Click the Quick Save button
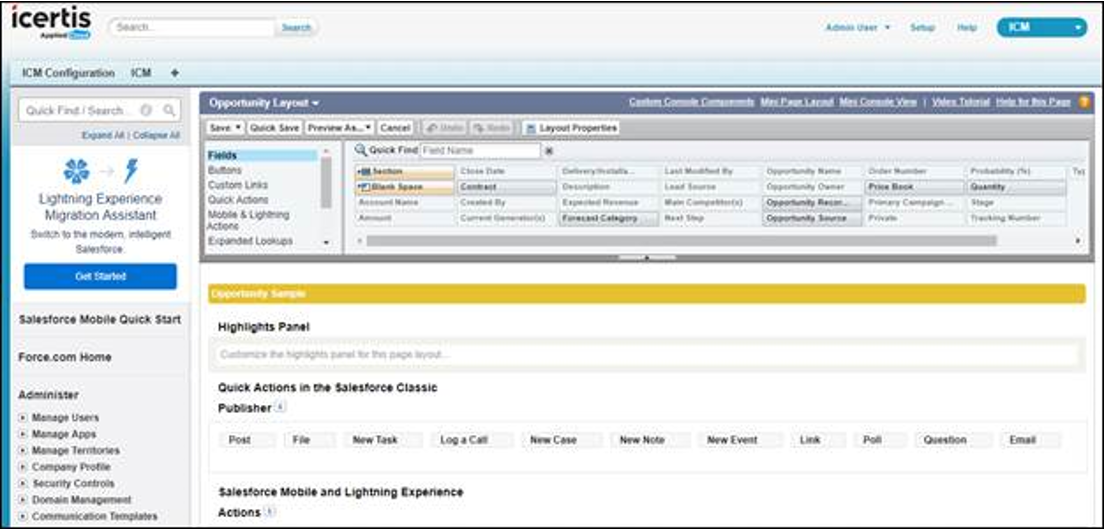This screenshot has width=1106, height=531. pos(275,128)
